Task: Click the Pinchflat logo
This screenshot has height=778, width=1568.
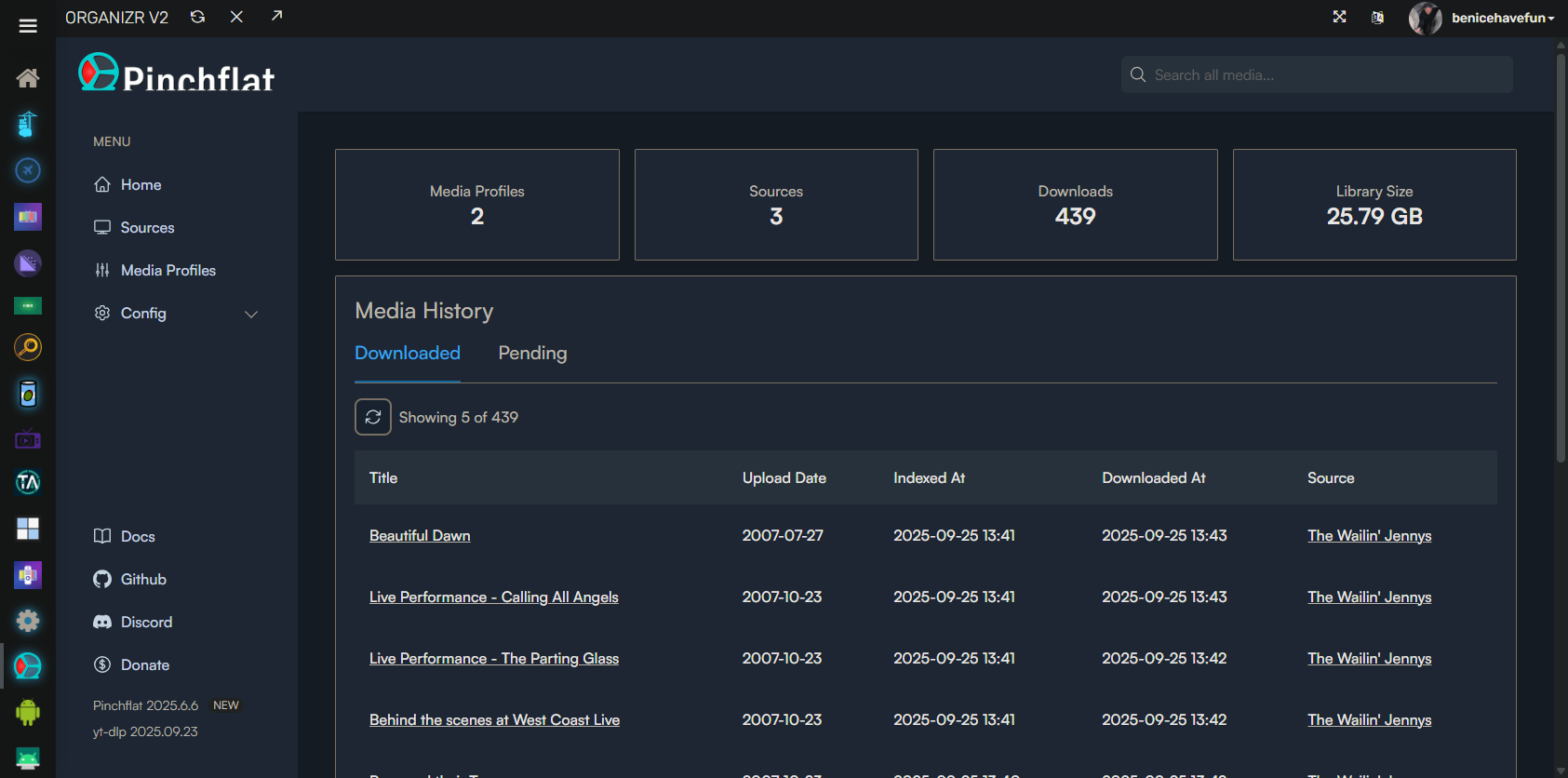Action: point(177,74)
